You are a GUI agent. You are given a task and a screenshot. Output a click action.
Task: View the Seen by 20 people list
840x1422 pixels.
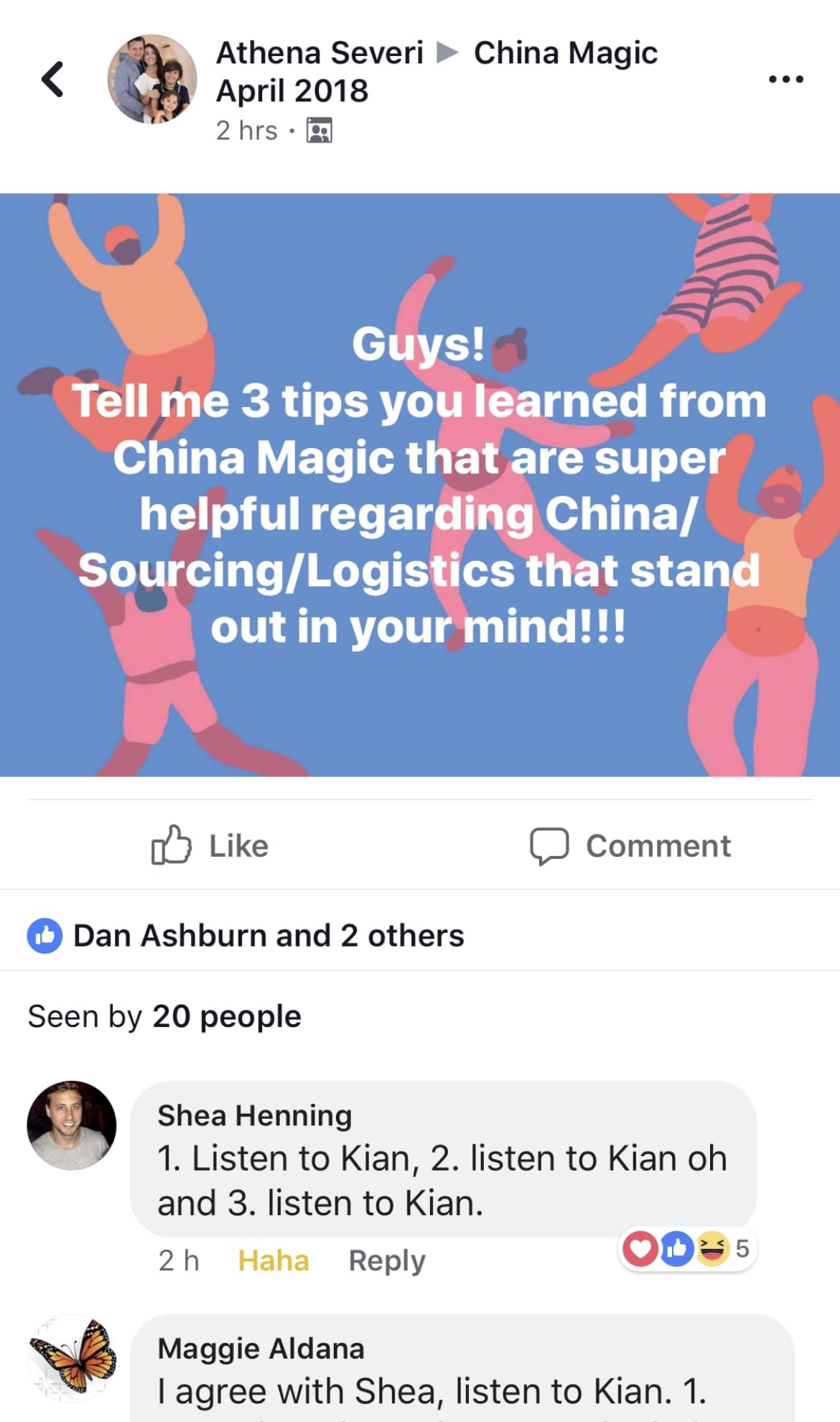coord(164,1016)
